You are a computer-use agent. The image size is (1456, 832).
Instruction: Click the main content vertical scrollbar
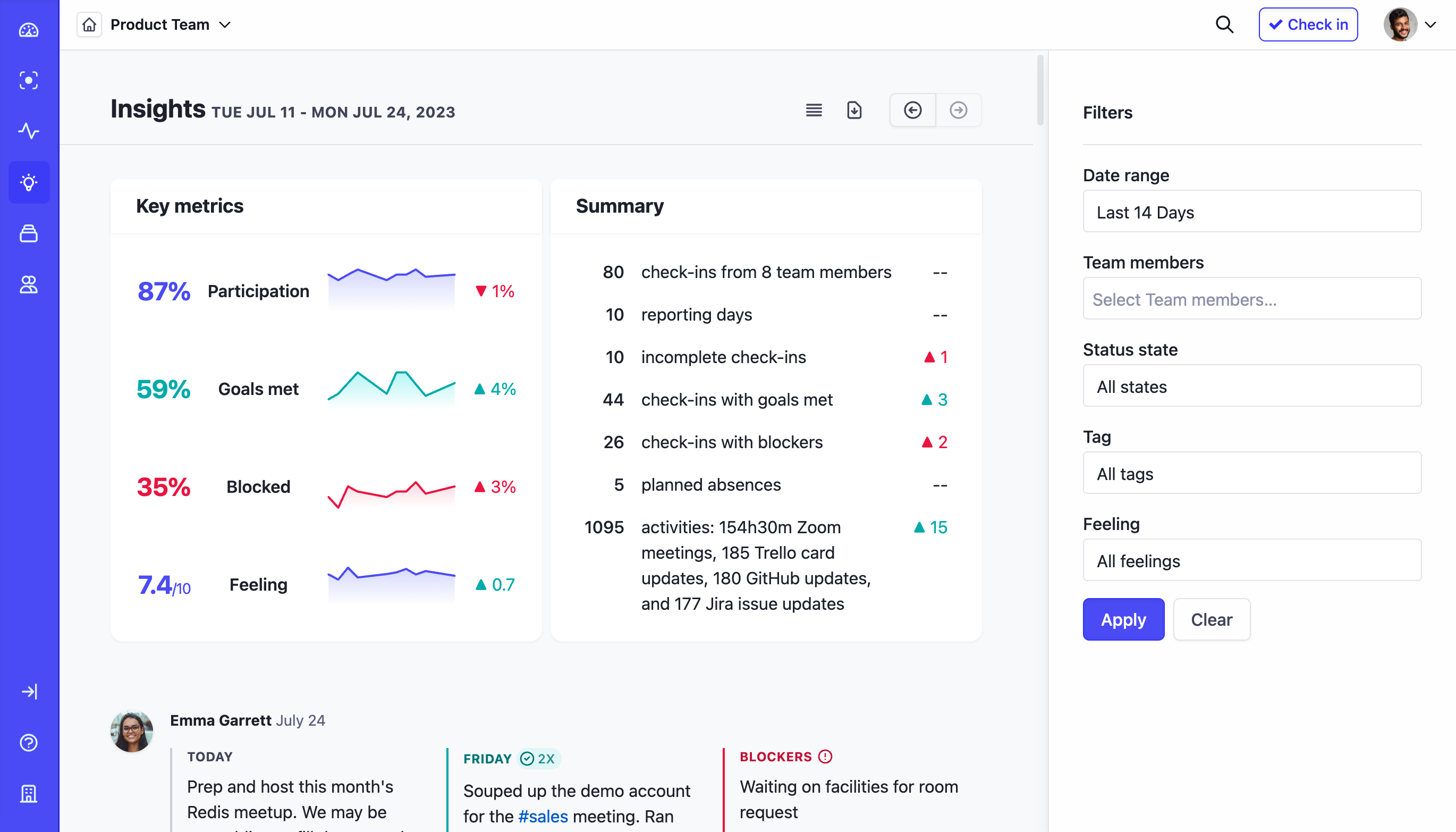point(1040,90)
